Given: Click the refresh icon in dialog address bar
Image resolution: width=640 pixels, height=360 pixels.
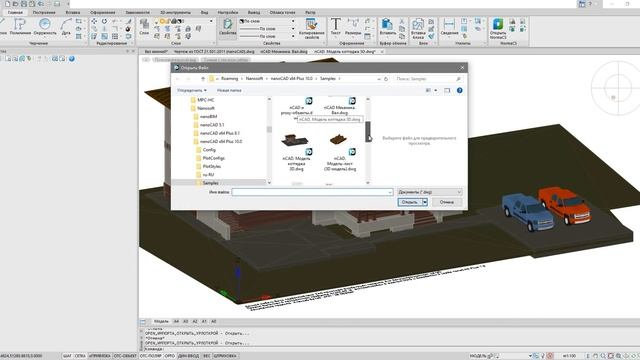Looking at the screenshot, I should click(x=386, y=79).
